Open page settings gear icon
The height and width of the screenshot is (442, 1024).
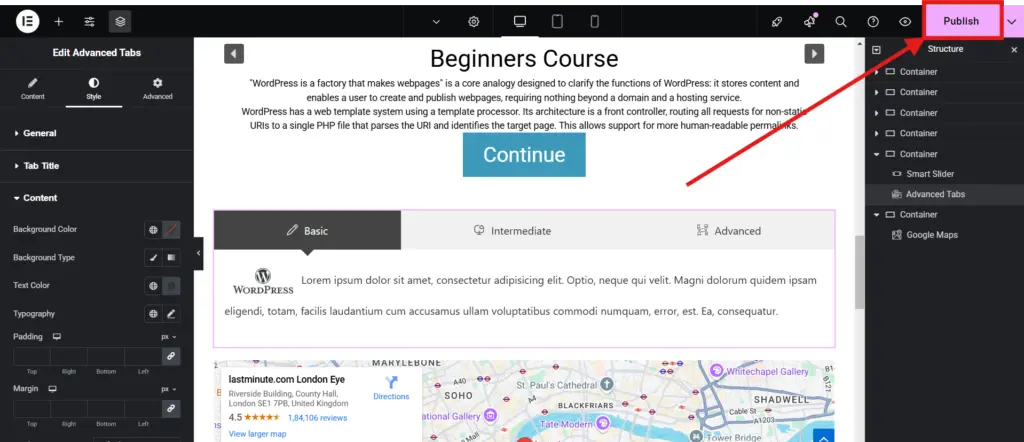[x=473, y=22]
